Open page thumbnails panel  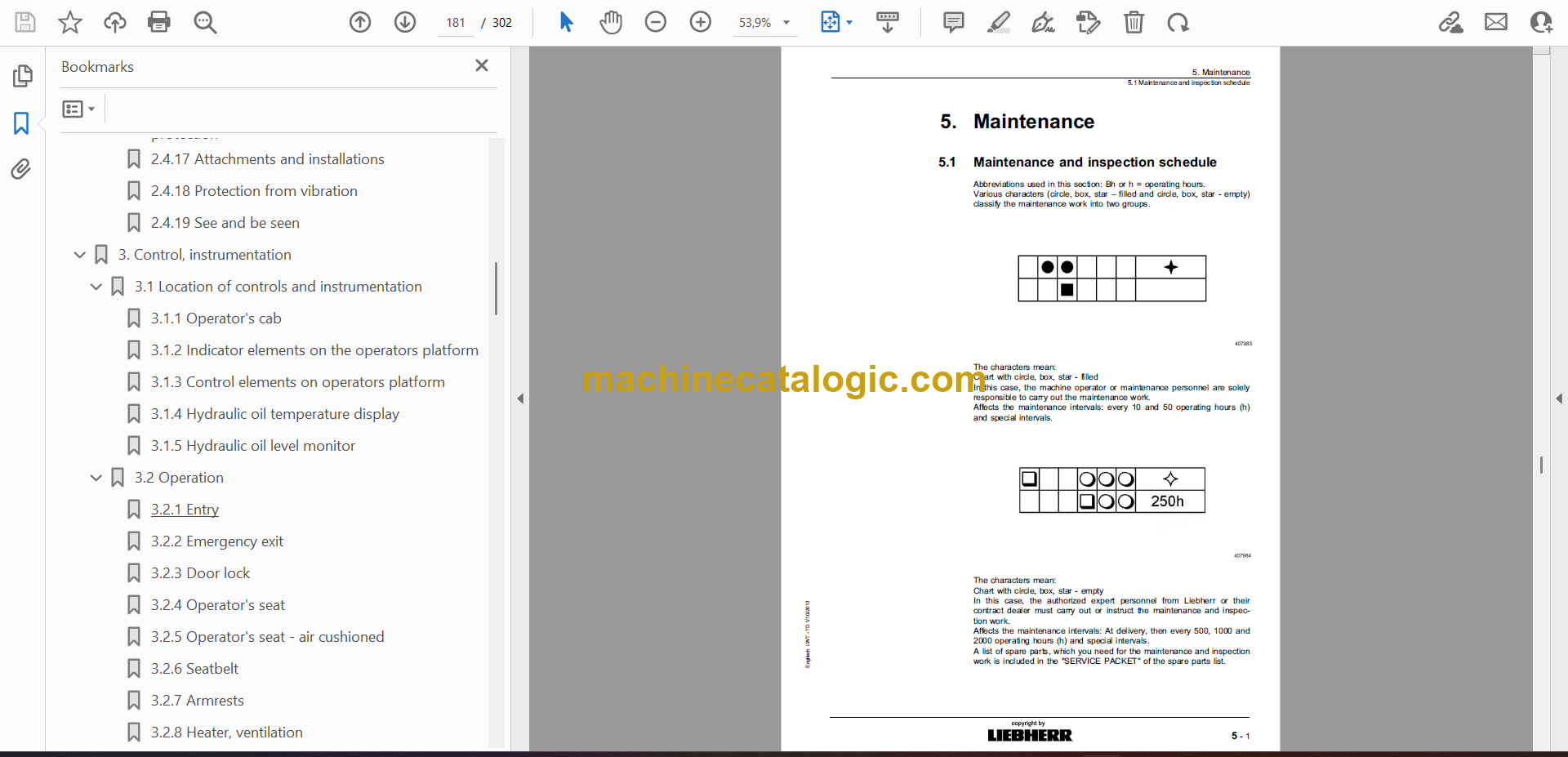click(x=22, y=76)
